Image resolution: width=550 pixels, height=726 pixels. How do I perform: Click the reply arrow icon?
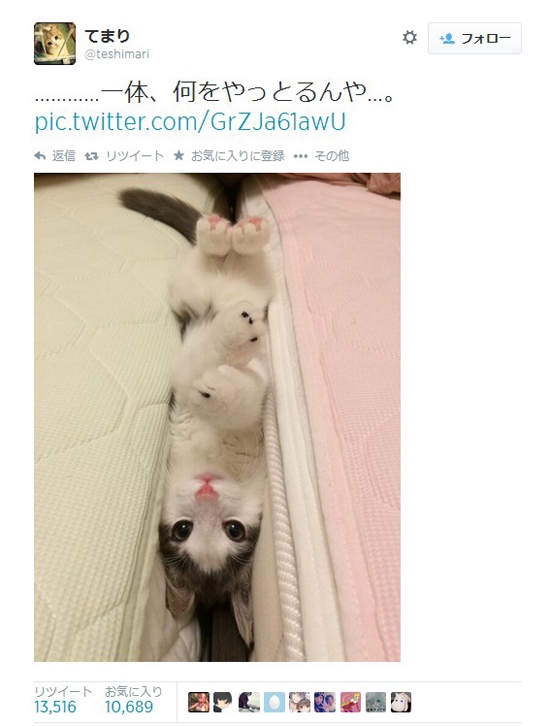pos(40,156)
